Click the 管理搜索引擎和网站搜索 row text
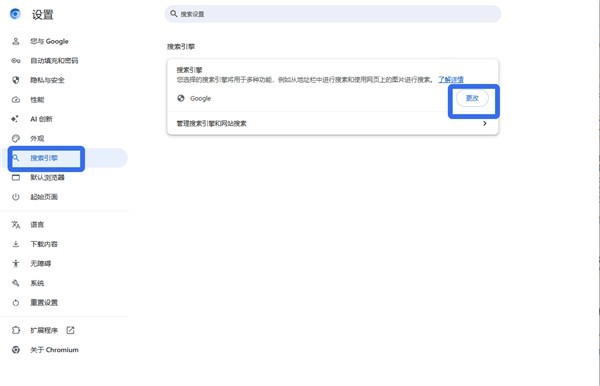600x386 pixels. tap(211, 123)
